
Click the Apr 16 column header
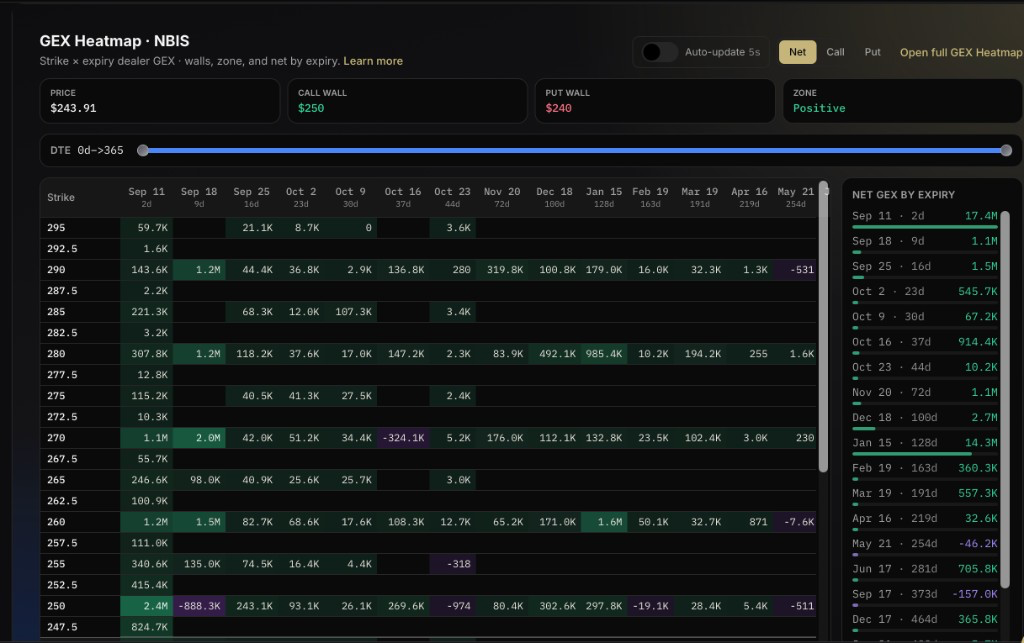(x=749, y=197)
